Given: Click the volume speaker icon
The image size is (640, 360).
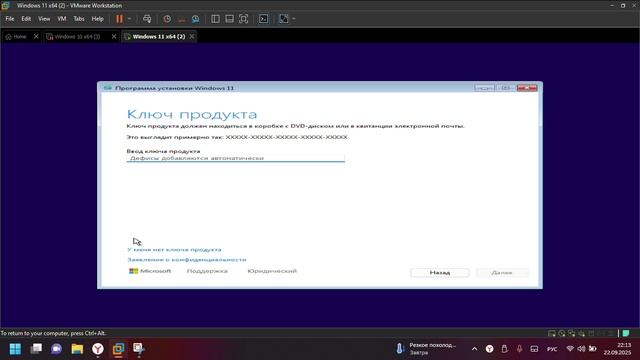Looking at the screenshot, I should point(581,349).
